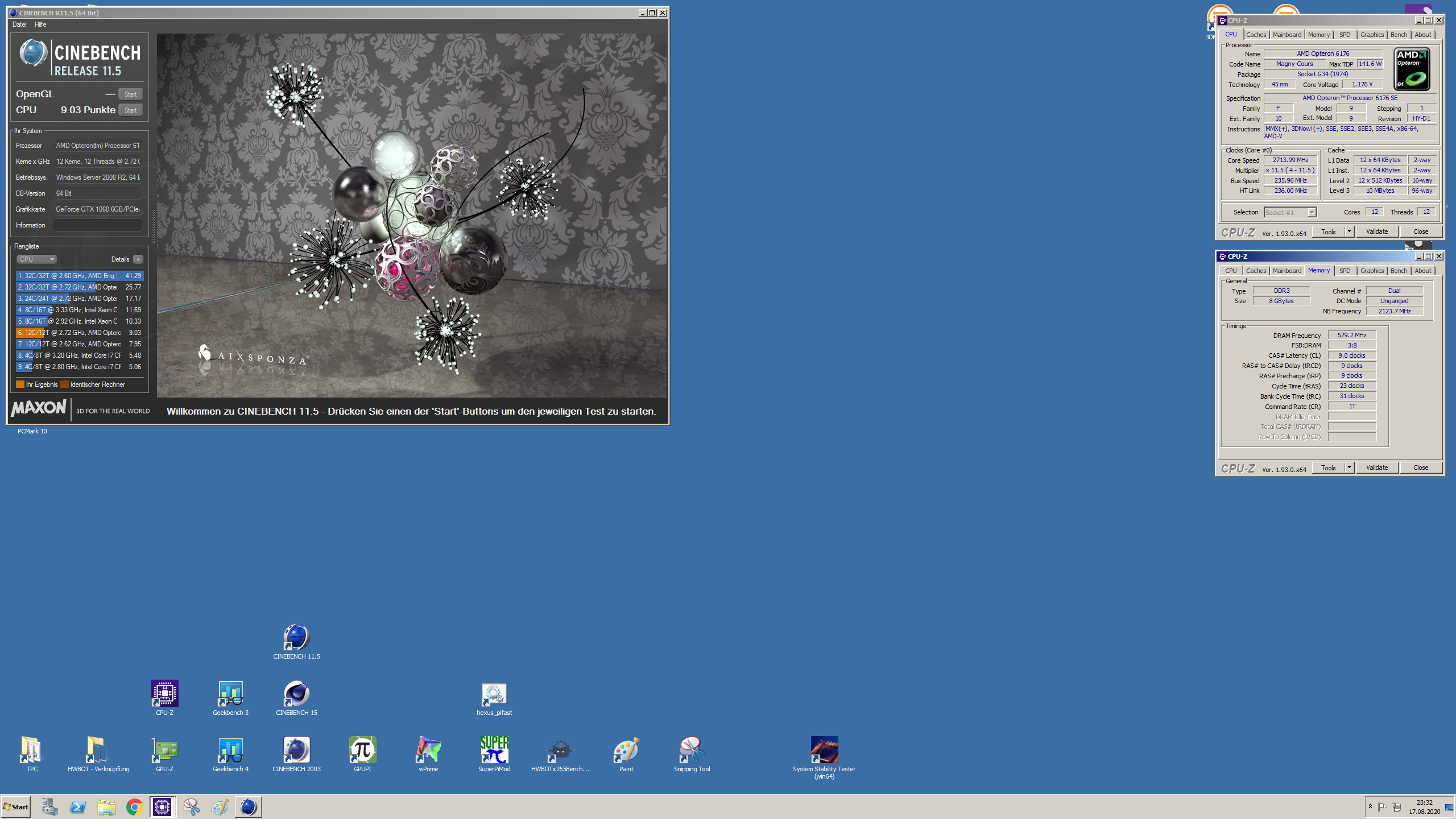Open the Socket #1 selection dropdown
Viewport: 1456px width, 819px height.
tap(1290, 213)
